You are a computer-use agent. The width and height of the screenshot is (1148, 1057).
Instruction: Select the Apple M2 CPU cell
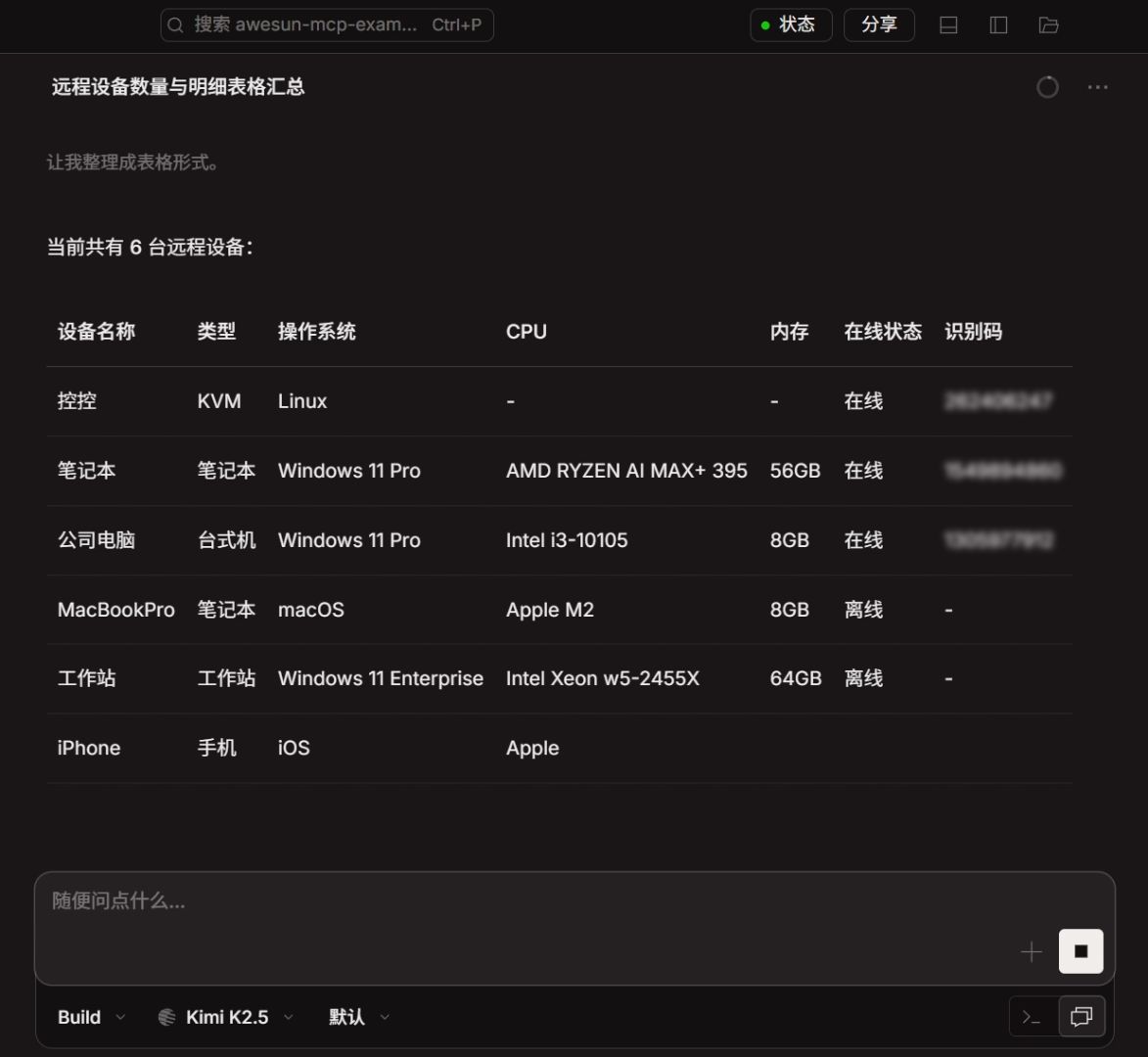tap(550, 610)
